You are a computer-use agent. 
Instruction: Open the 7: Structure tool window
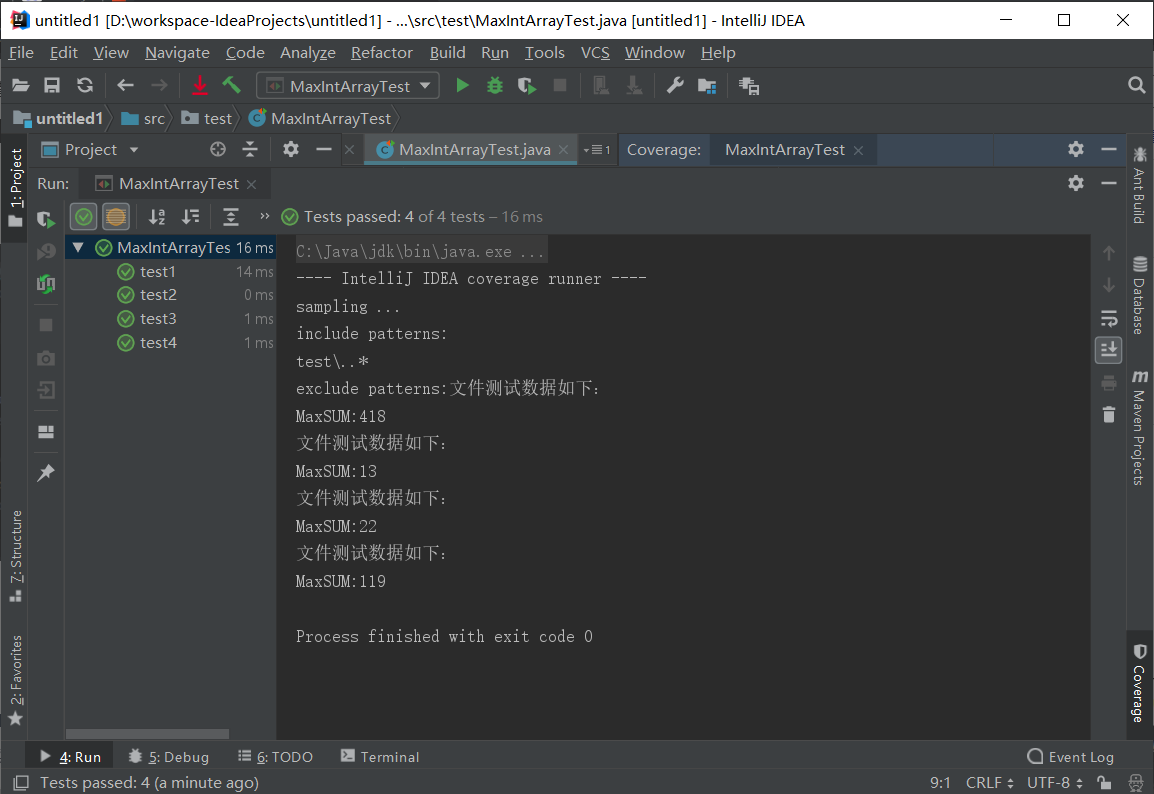[16, 556]
